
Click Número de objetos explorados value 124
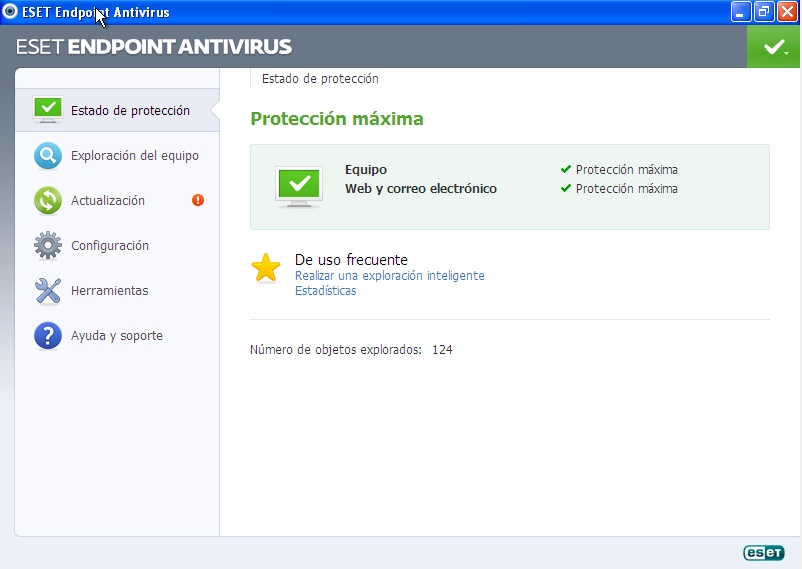(x=442, y=350)
